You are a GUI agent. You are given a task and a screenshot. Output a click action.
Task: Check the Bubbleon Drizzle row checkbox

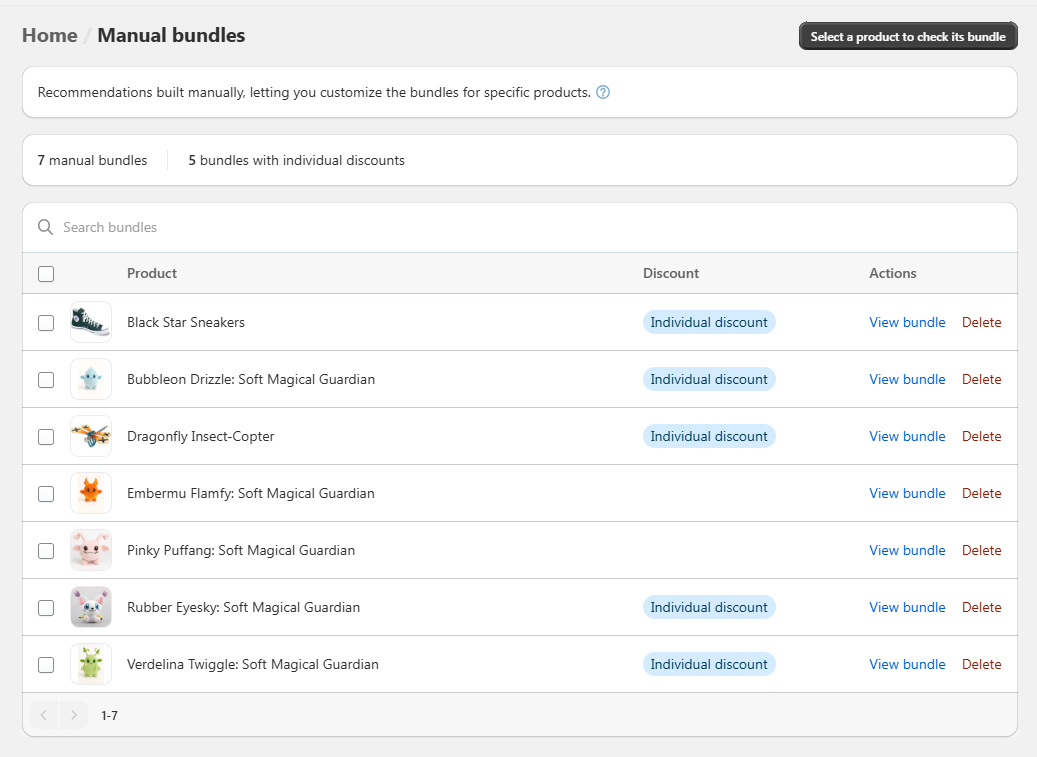[46, 379]
